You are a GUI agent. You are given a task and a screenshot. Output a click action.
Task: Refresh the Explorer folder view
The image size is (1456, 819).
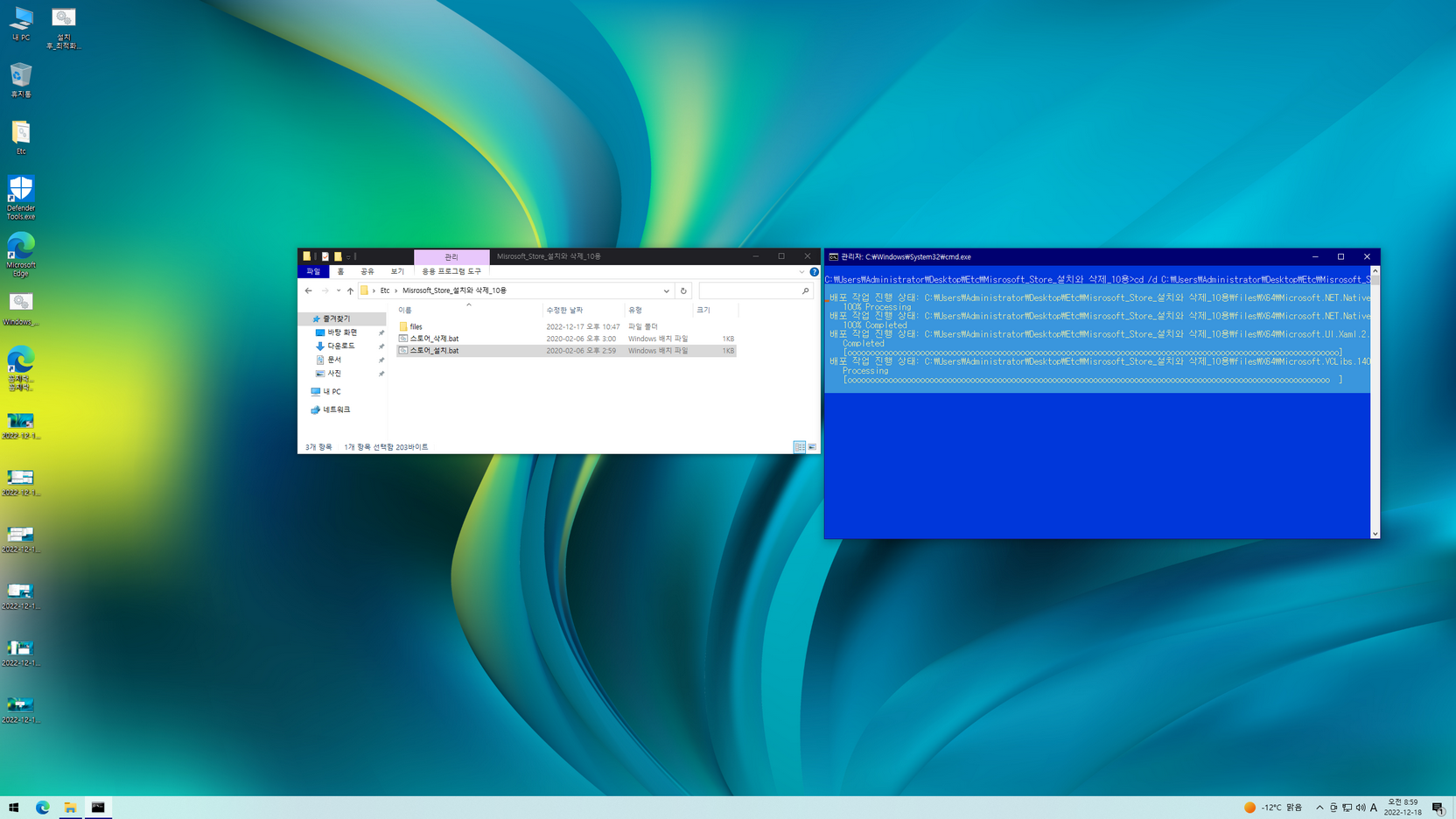point(683,290)
